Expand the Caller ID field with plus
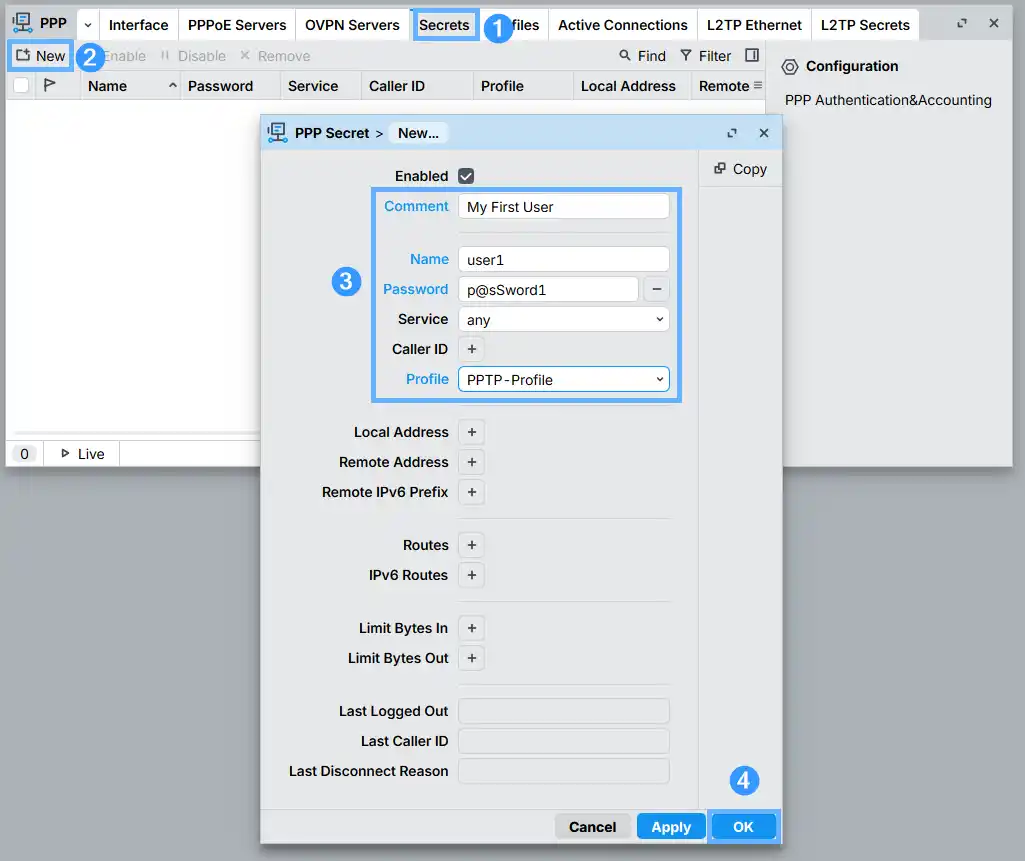Screen dimensions: 1025x861 point(471,349)
